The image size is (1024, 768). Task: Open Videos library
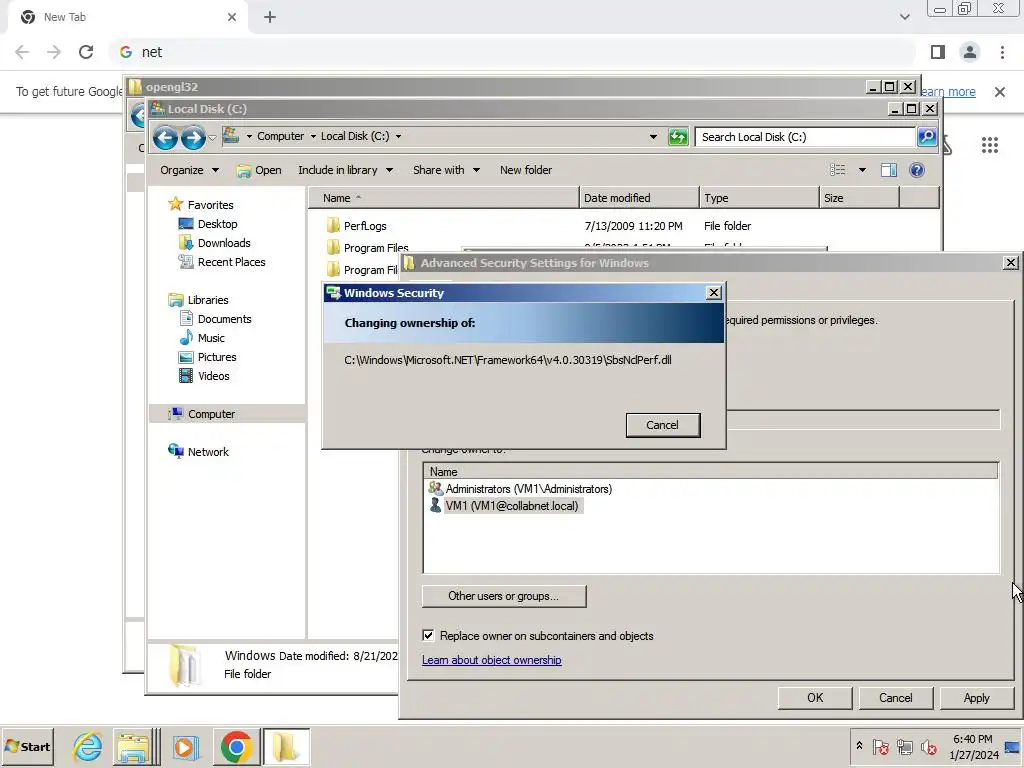[x=204, y=376]
